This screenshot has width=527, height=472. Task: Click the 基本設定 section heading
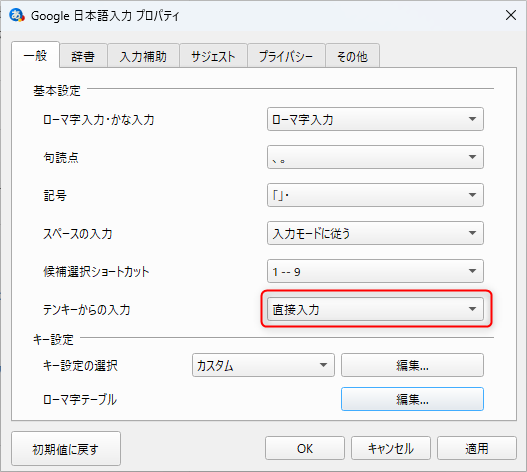click(x=57, y=91)
